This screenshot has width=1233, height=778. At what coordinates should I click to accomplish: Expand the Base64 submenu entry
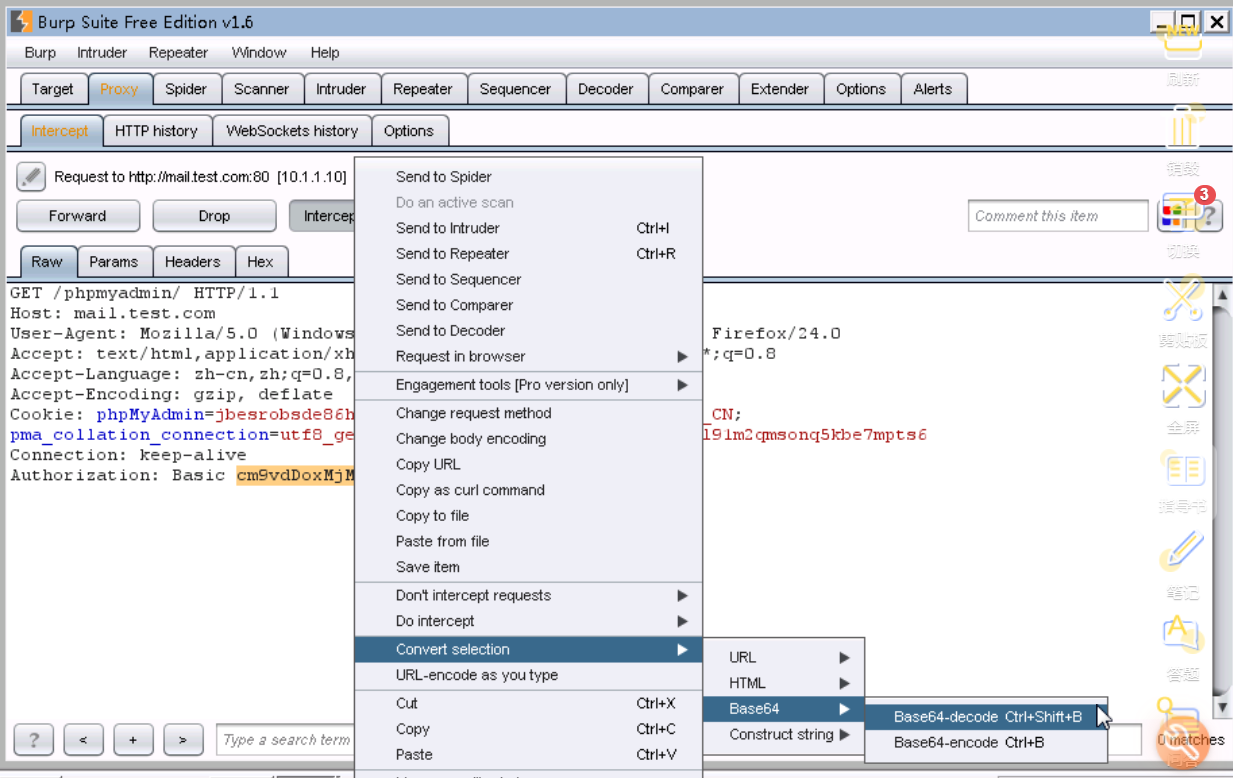[784, 709]
